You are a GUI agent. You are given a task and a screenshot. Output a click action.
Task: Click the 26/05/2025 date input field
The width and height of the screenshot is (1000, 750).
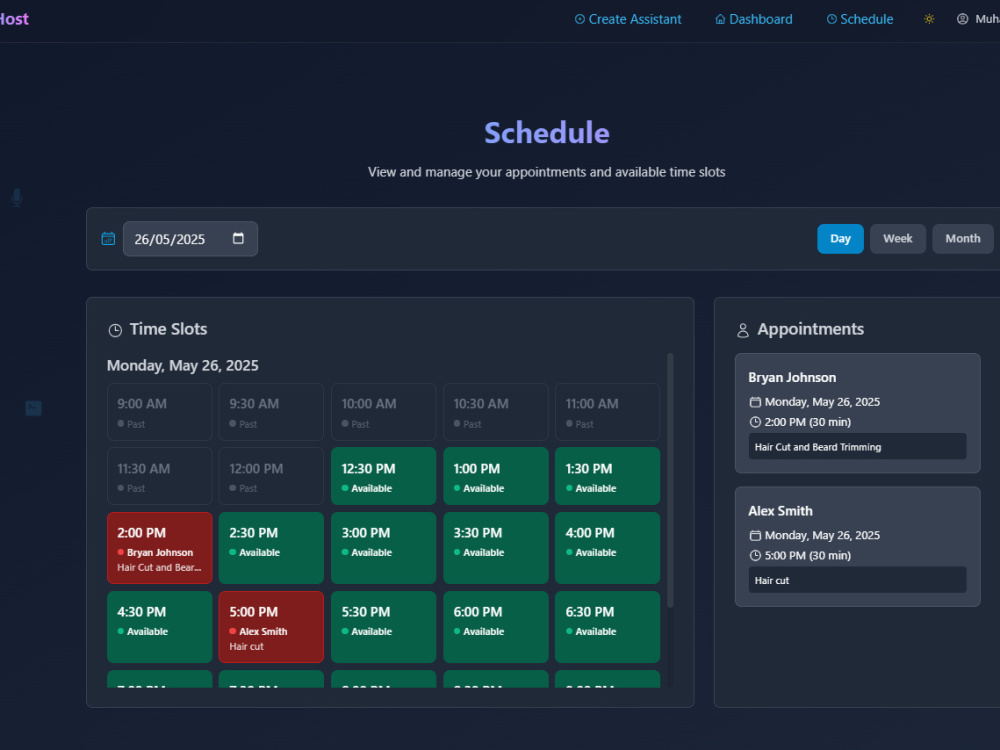tap(190, 239)
